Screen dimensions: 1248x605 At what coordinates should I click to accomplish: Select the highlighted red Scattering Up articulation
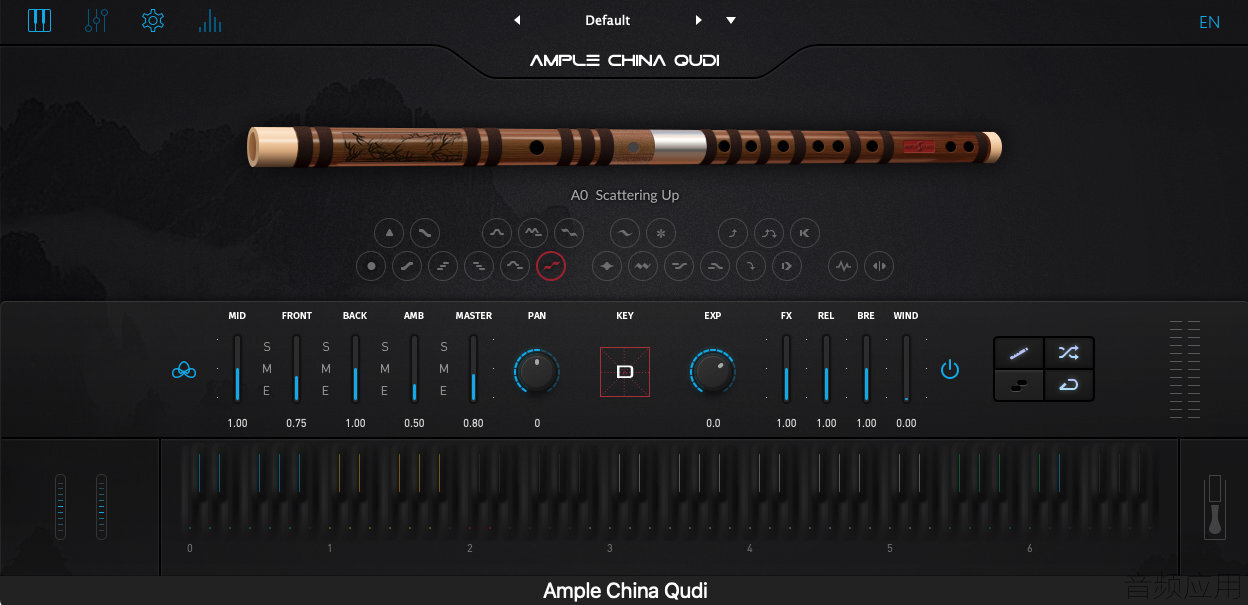click(x=551, y=266)
